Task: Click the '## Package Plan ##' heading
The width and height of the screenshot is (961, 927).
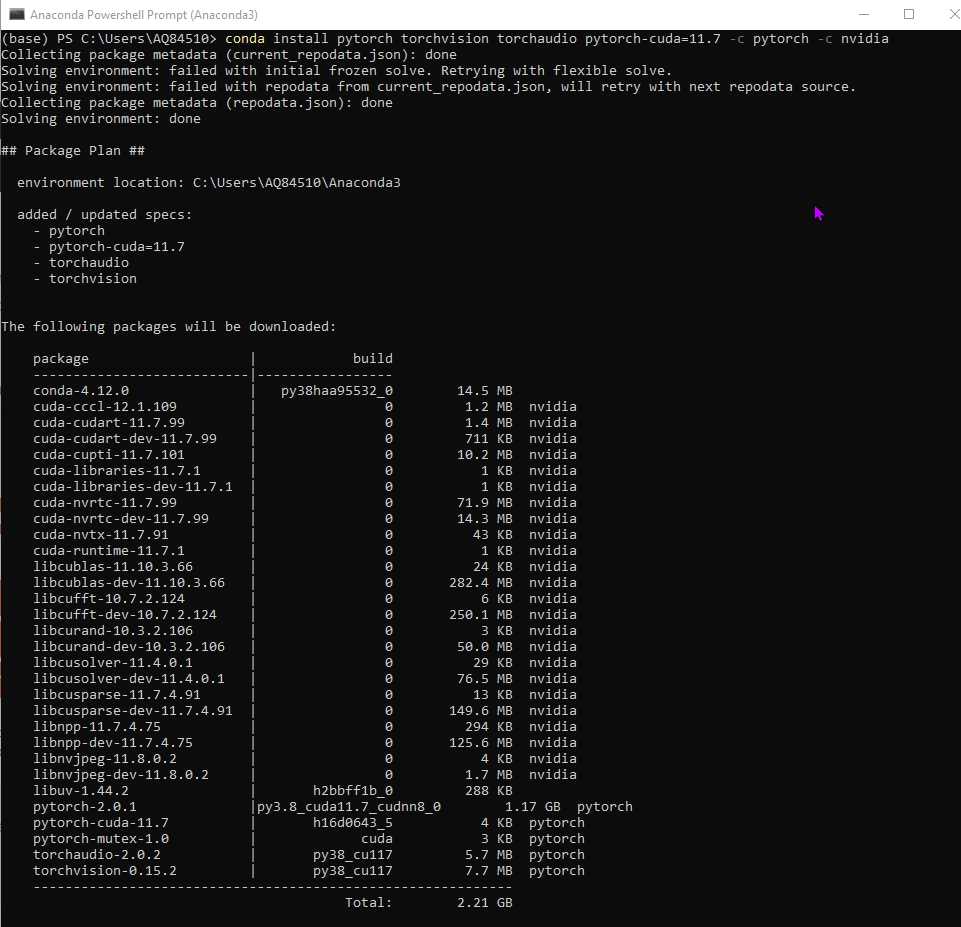Action: 73,151
